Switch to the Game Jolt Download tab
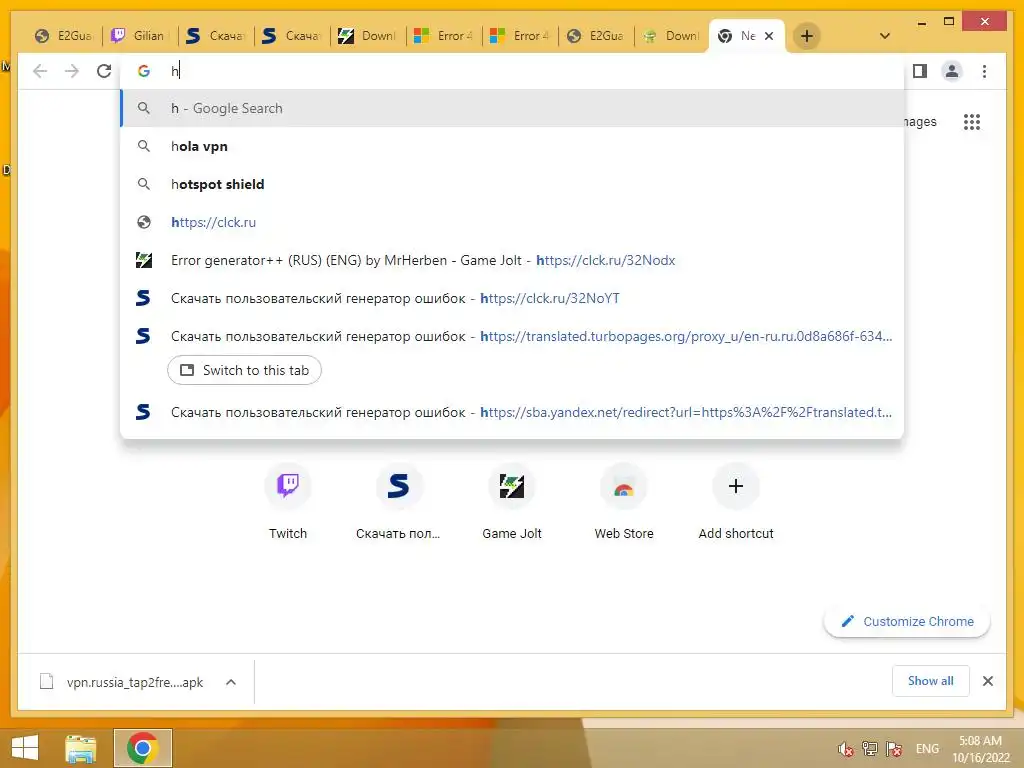The height and width of the screenshot is (768, 1024). (x=368, y=36)
